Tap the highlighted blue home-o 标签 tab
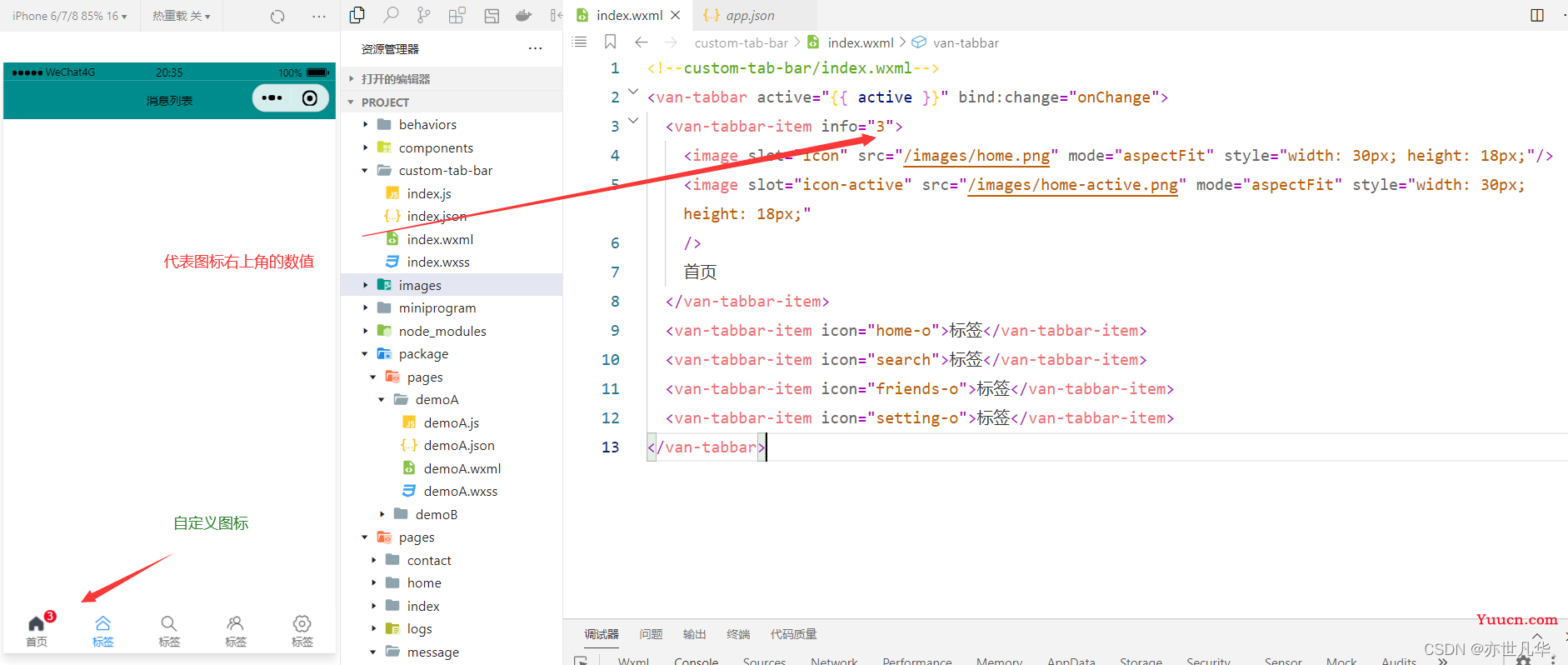This screenshot has width=1568, height=665. (x=102, y=631)
